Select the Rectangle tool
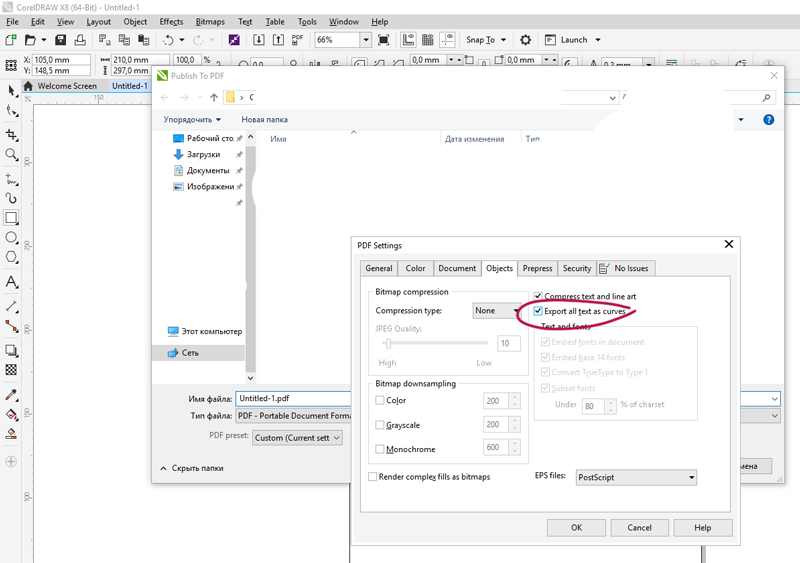800x563 pixels. [x=12, y=218]
